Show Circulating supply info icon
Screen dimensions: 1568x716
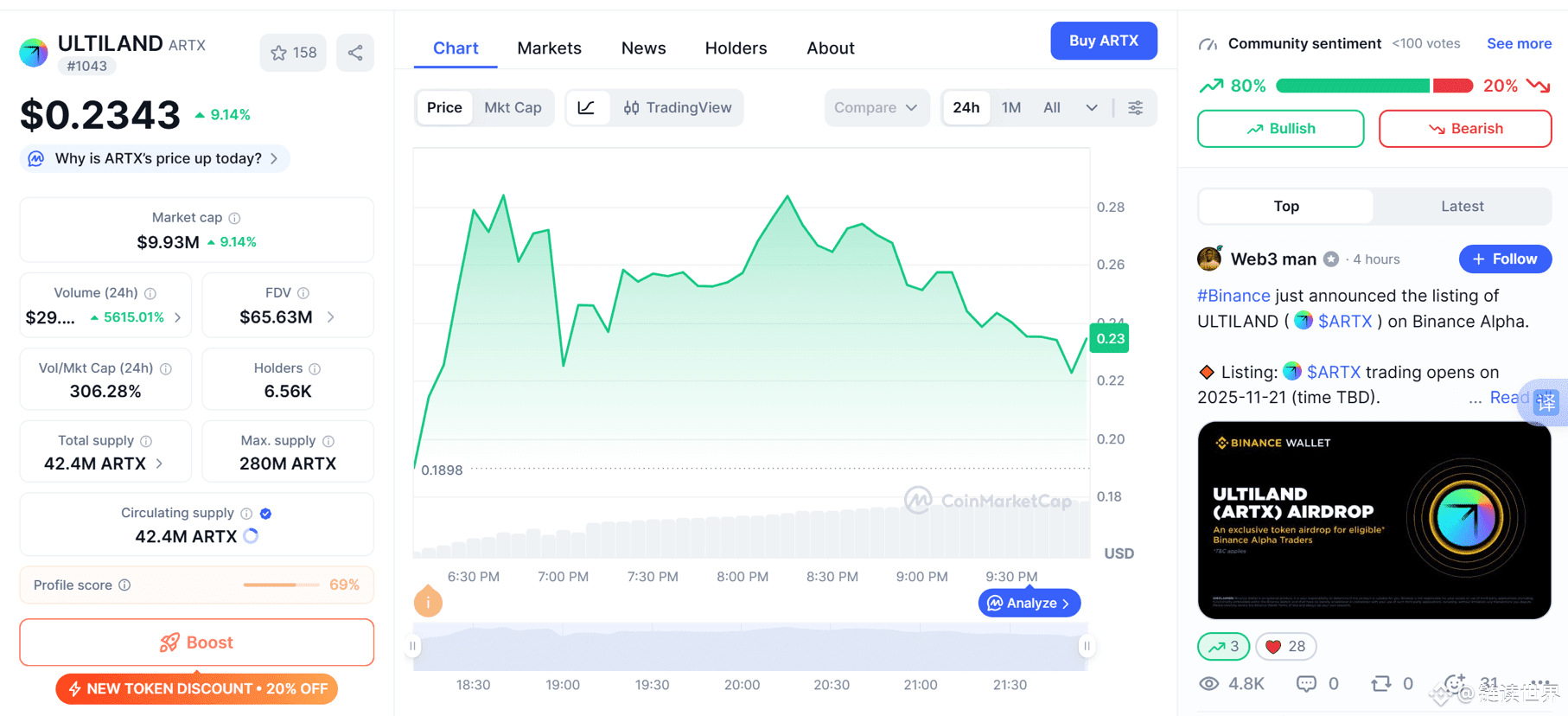pos(246,514)
